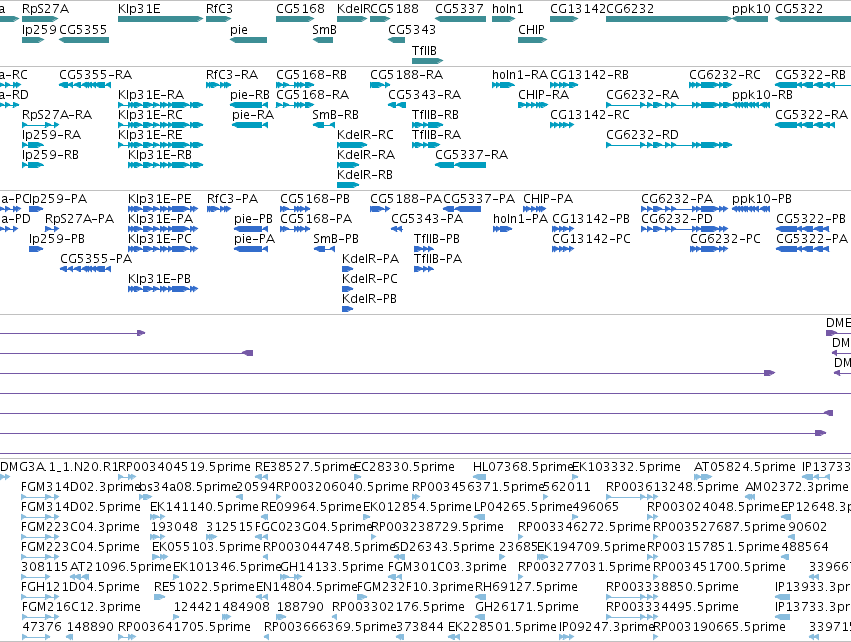Select transcript Klp31E-RC label
The width and height of the screenshot is (851, 642).
pos(150,115)
